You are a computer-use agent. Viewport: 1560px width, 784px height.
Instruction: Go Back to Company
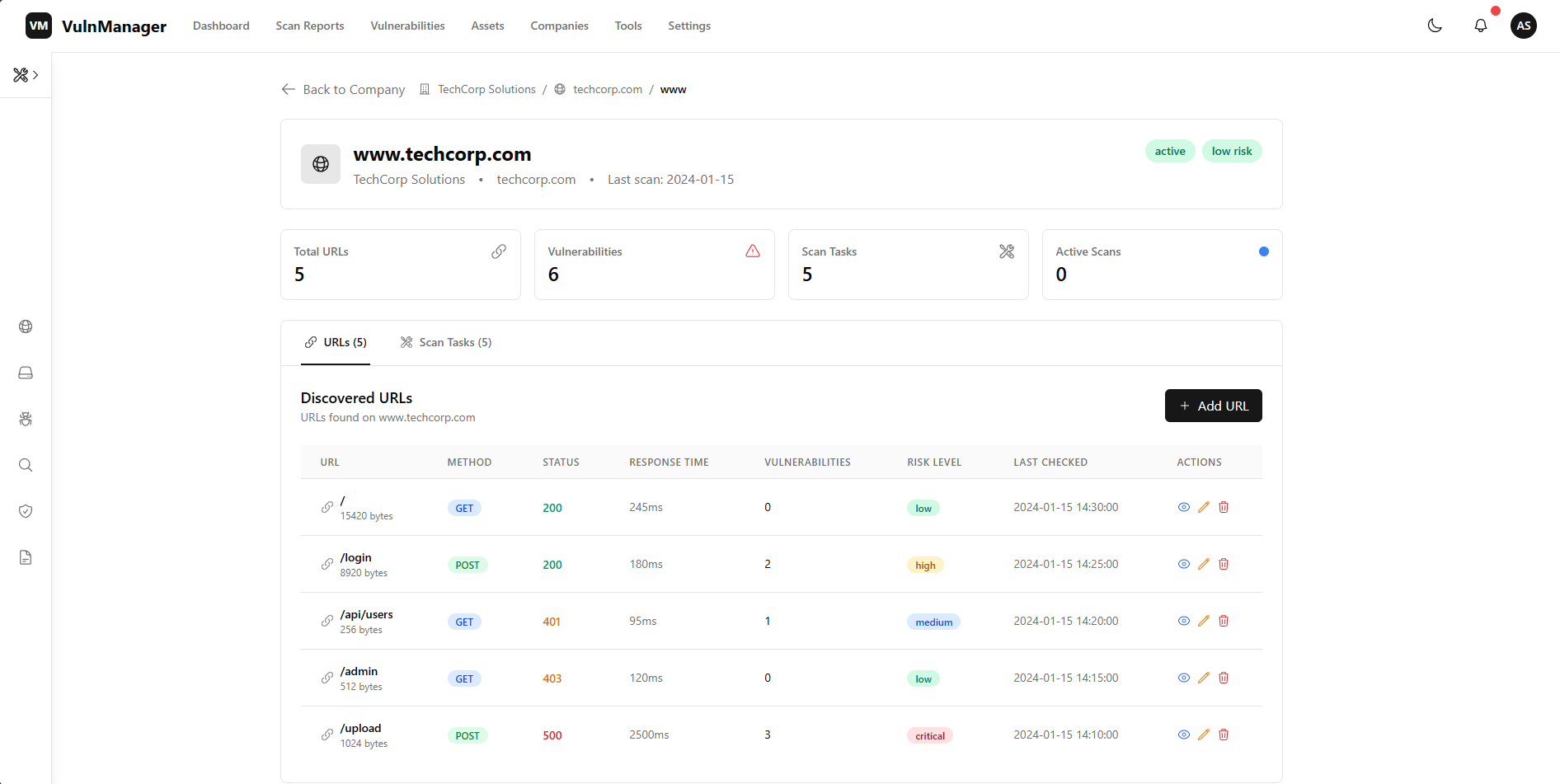[343, 89]
